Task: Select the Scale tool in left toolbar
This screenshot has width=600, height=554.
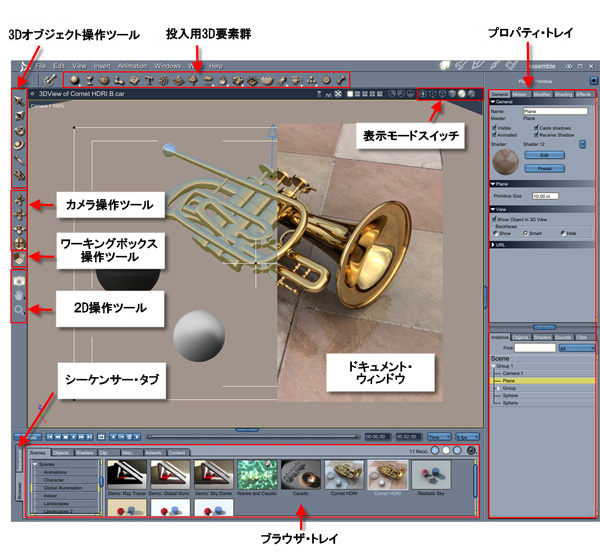Action: (x=19, y=116)
